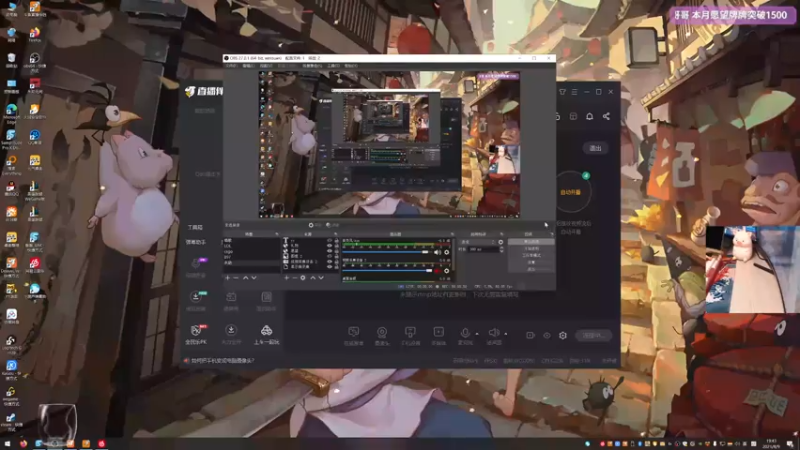The width and height of the screenshot is (800, 450).
Task: Pop out Audio Mixer dock header icon
Action: click(452, 234)
